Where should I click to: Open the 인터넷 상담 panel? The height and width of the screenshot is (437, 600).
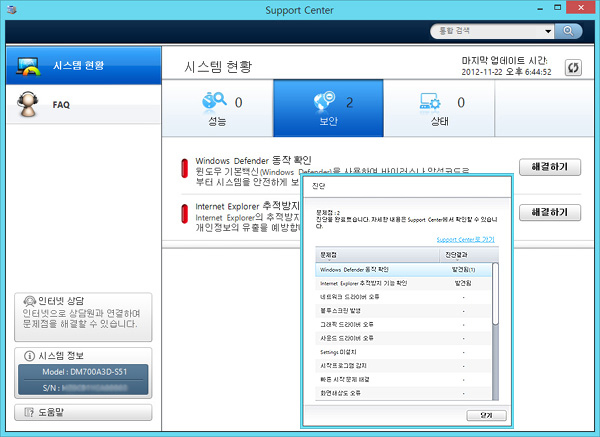pyautogui.click(x=83, y=317)
